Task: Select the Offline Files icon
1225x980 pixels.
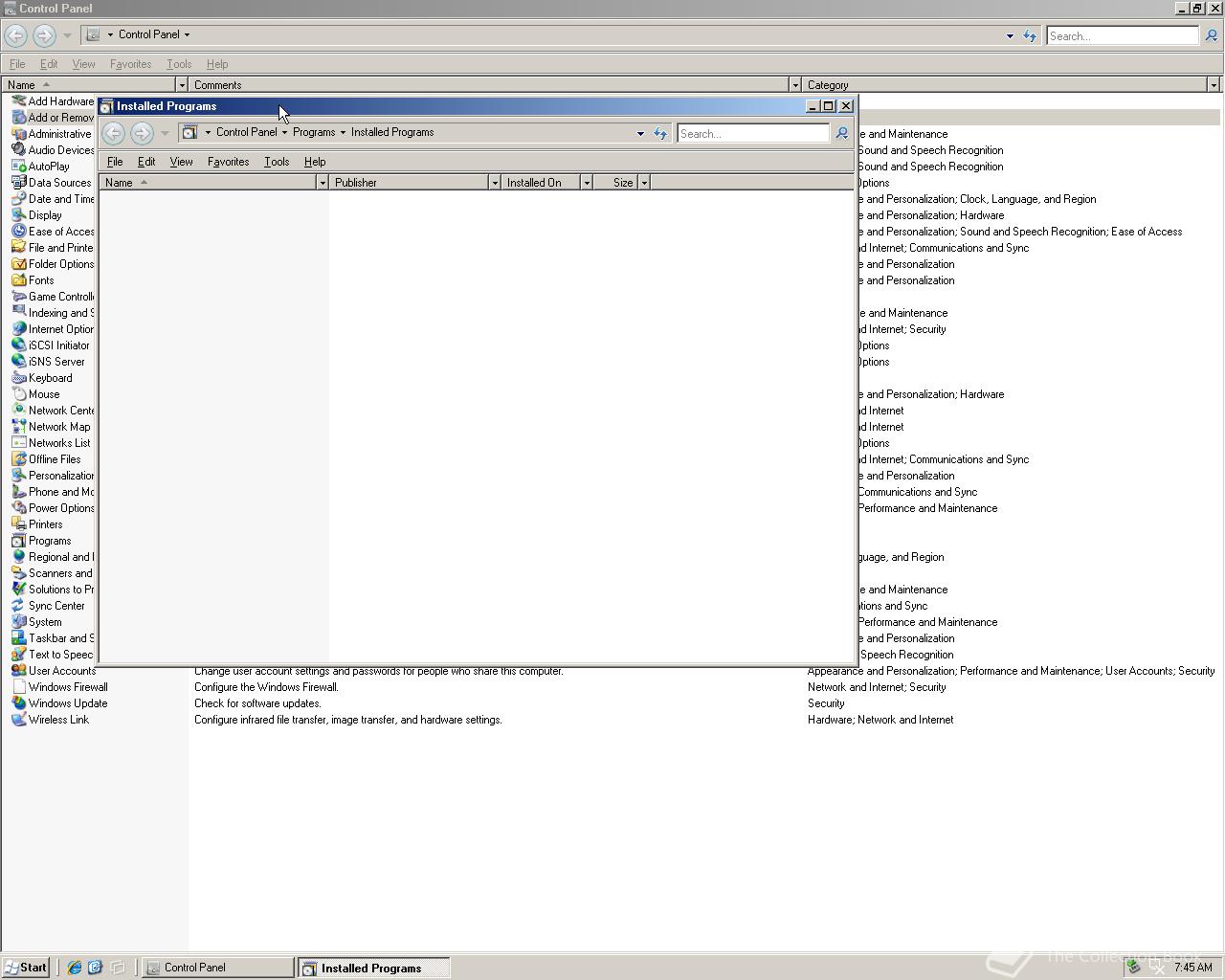Action: 18,459
